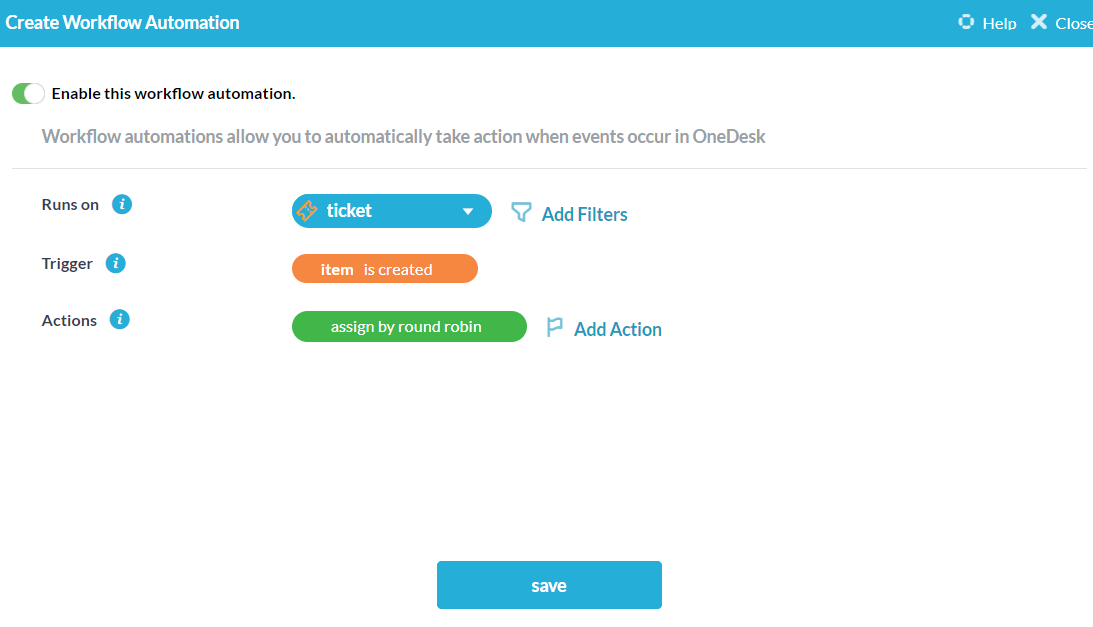Click the X icon to close dialog
Screen dimensions: 1093x627
pyautogui.click(x=1039, y=22)
